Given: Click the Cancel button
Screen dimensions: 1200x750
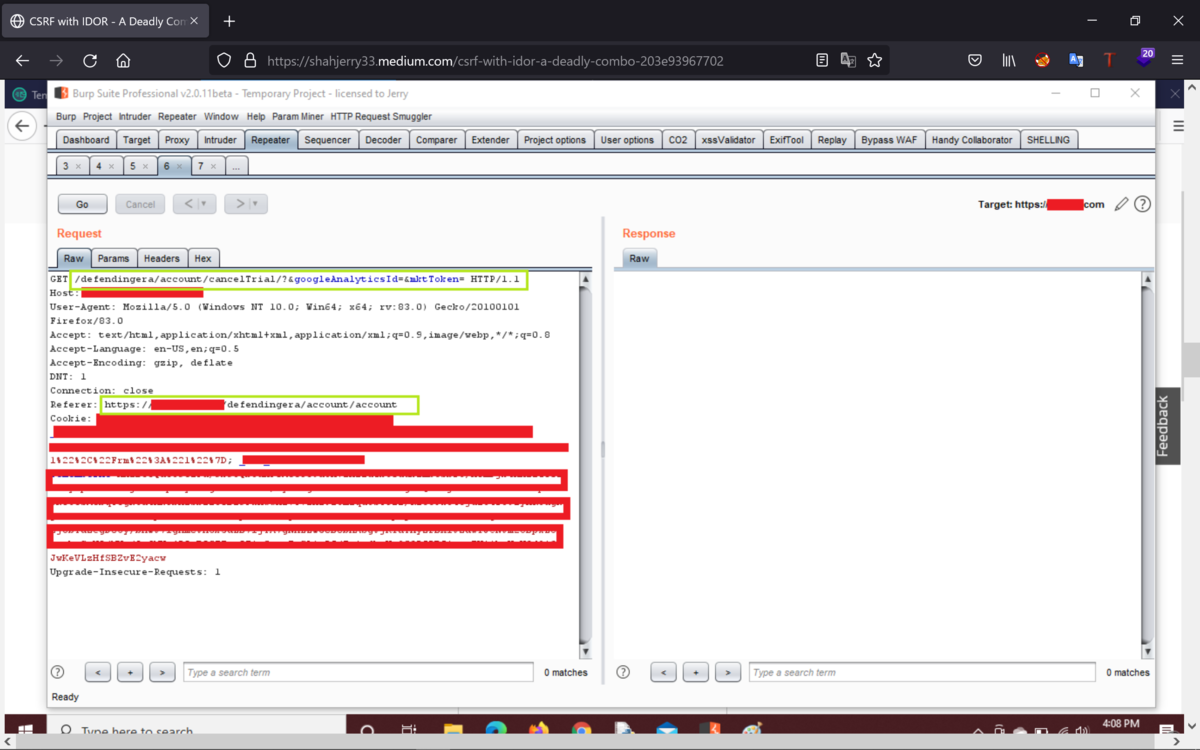Looking at the screenshot, I should tap(140, 204).
